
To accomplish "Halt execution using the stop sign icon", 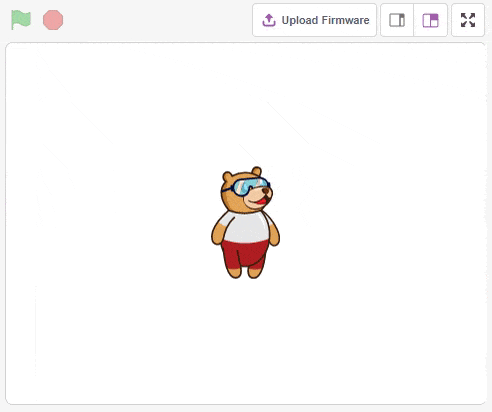I will (x=53, y=20).
